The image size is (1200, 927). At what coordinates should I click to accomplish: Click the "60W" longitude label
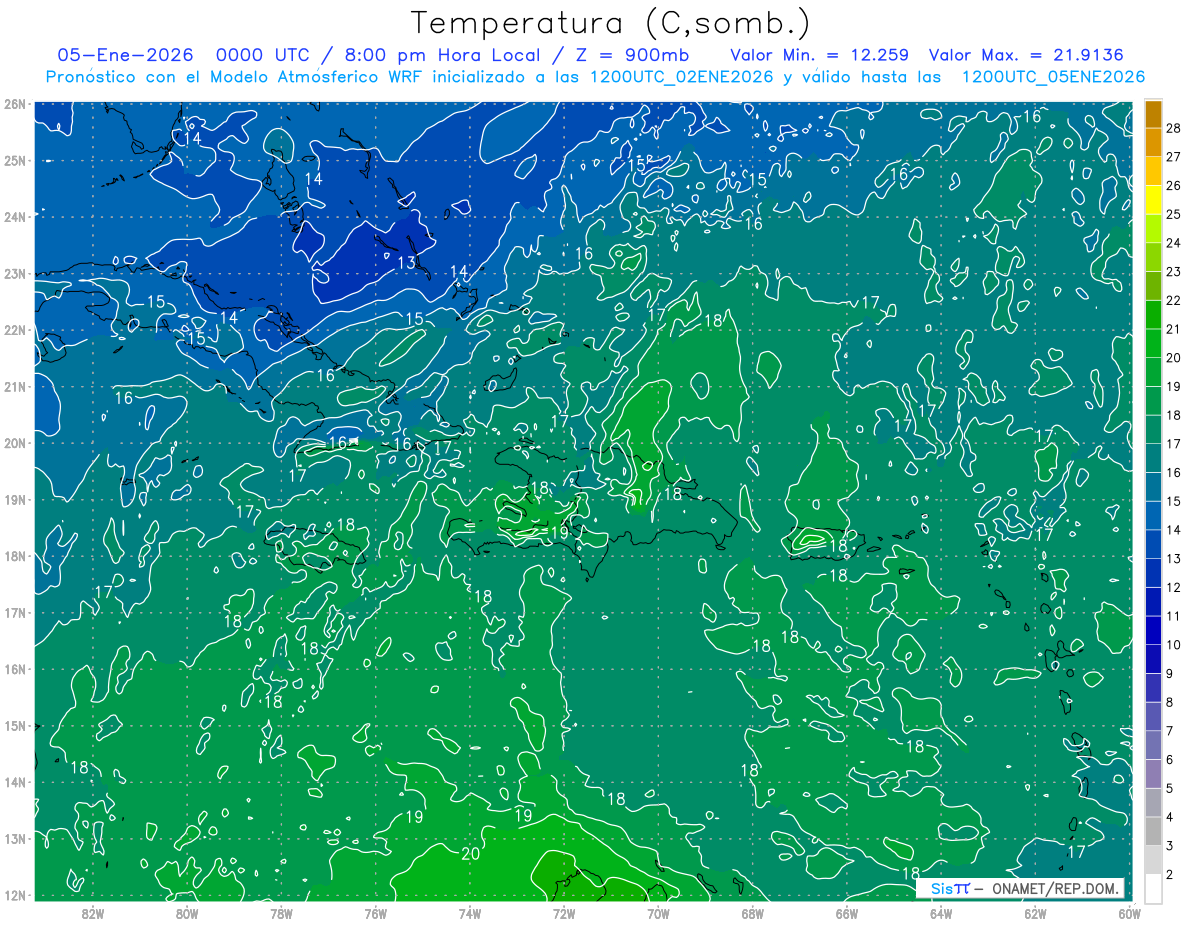pyautogui.click(x=1128, y=912)
